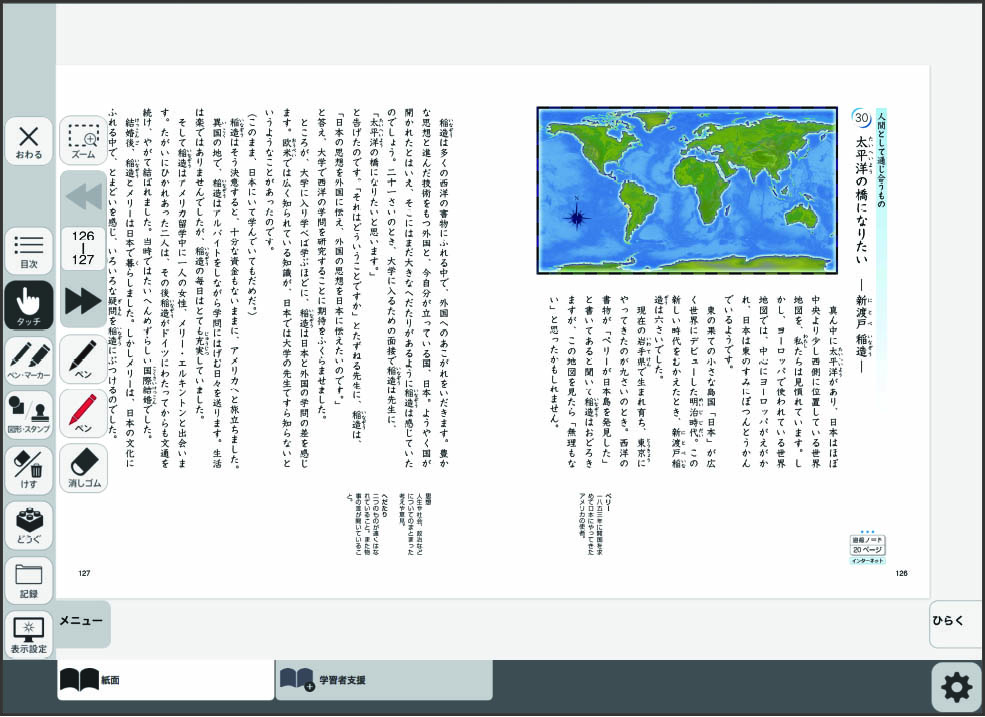Switch to the 紙面 tab
985x717 pixels.
[166, 679]
